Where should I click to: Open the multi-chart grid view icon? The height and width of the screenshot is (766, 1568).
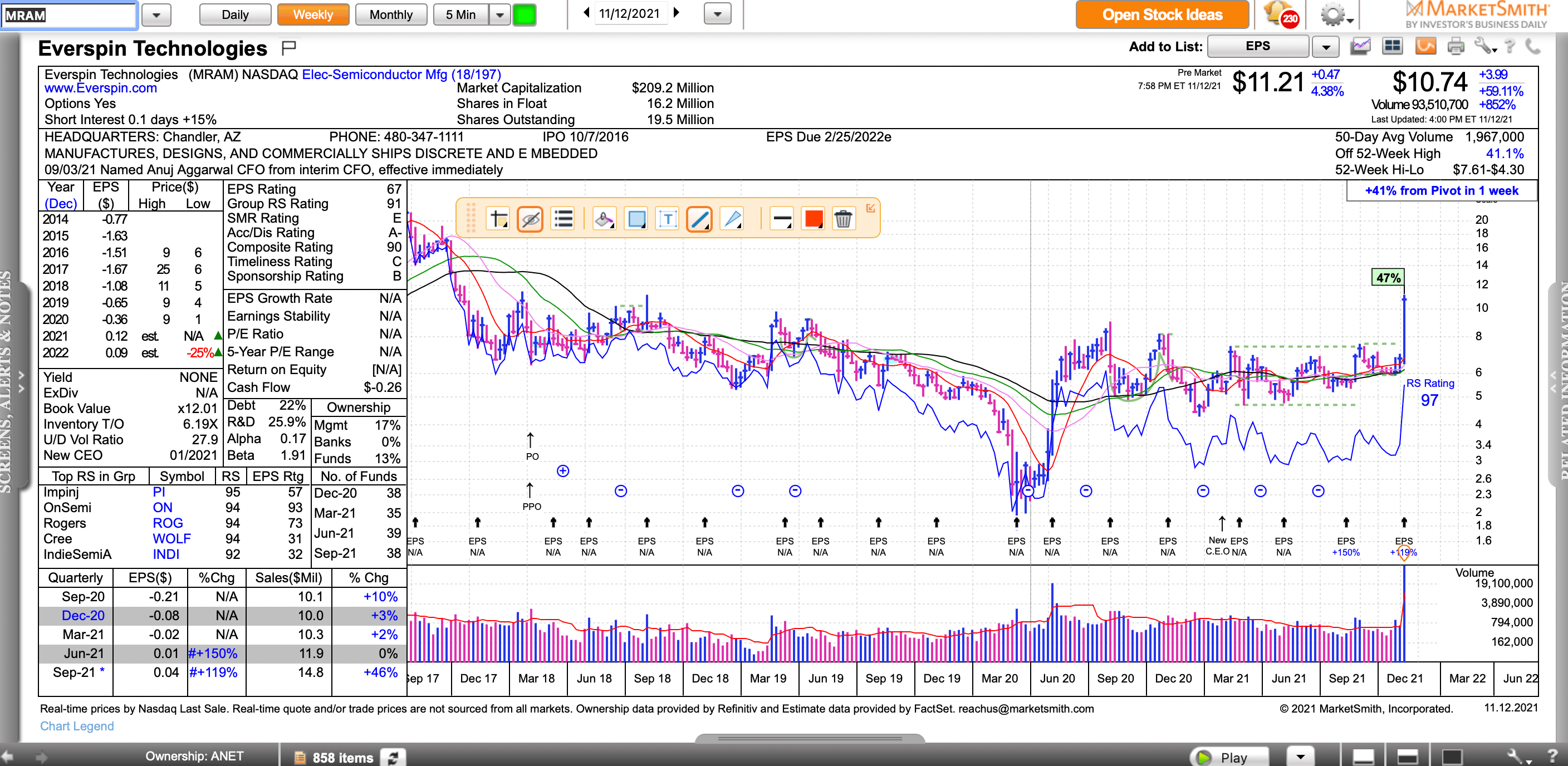click(x=1392, y=46)
